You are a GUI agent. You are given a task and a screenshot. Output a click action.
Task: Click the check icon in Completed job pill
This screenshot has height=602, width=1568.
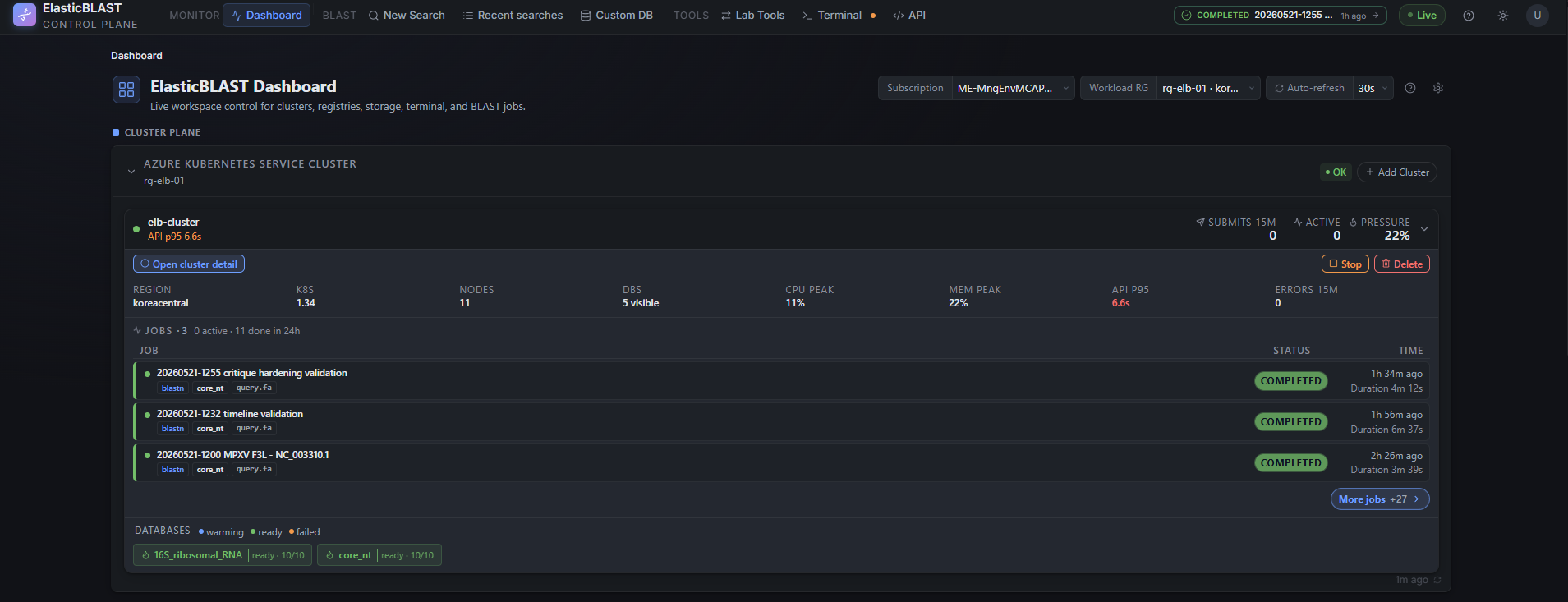pos(1186,16)
